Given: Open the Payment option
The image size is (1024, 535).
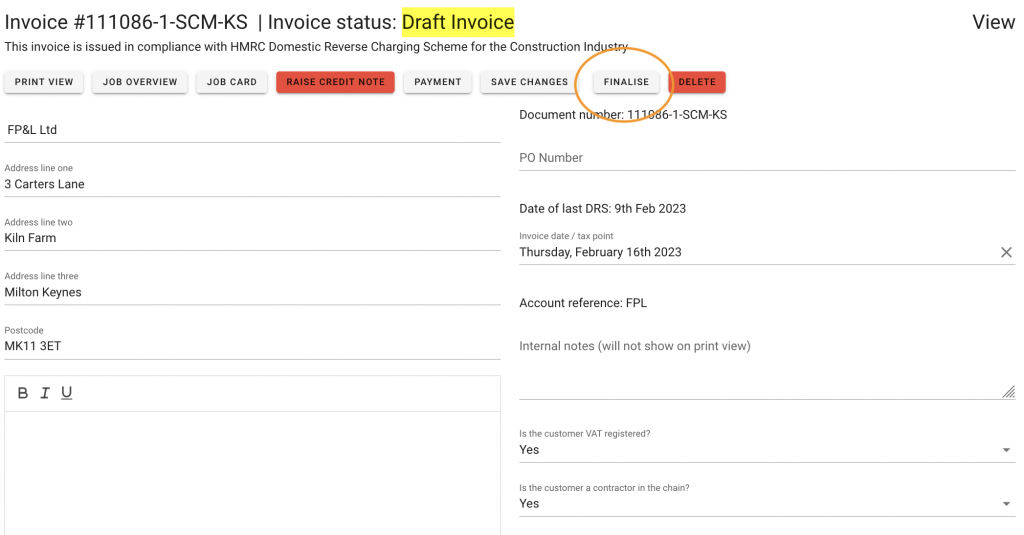Looking at the screenshot, I should [438, 82].
